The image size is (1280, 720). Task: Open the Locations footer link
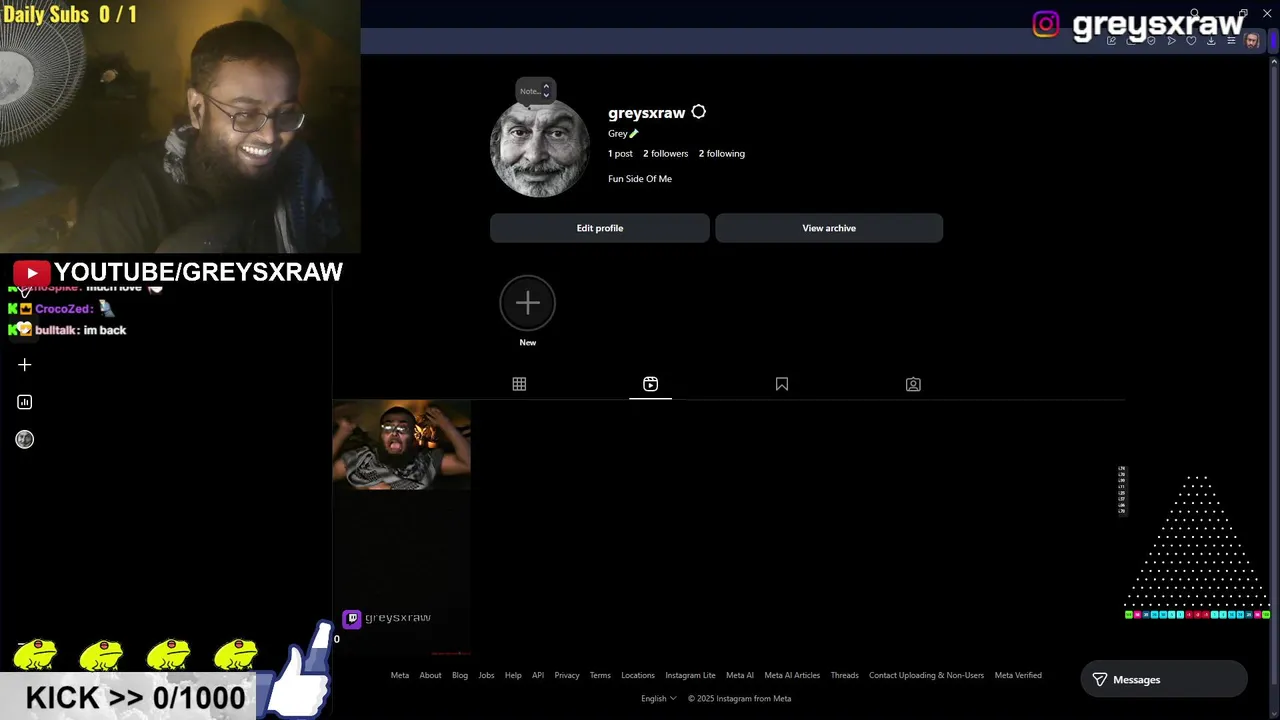(638, 675)
